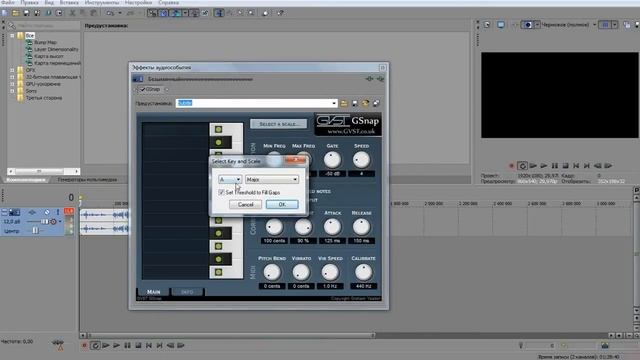Expand the OFX folder
This screenshot has height=360, width=640.
pos(12,70)
